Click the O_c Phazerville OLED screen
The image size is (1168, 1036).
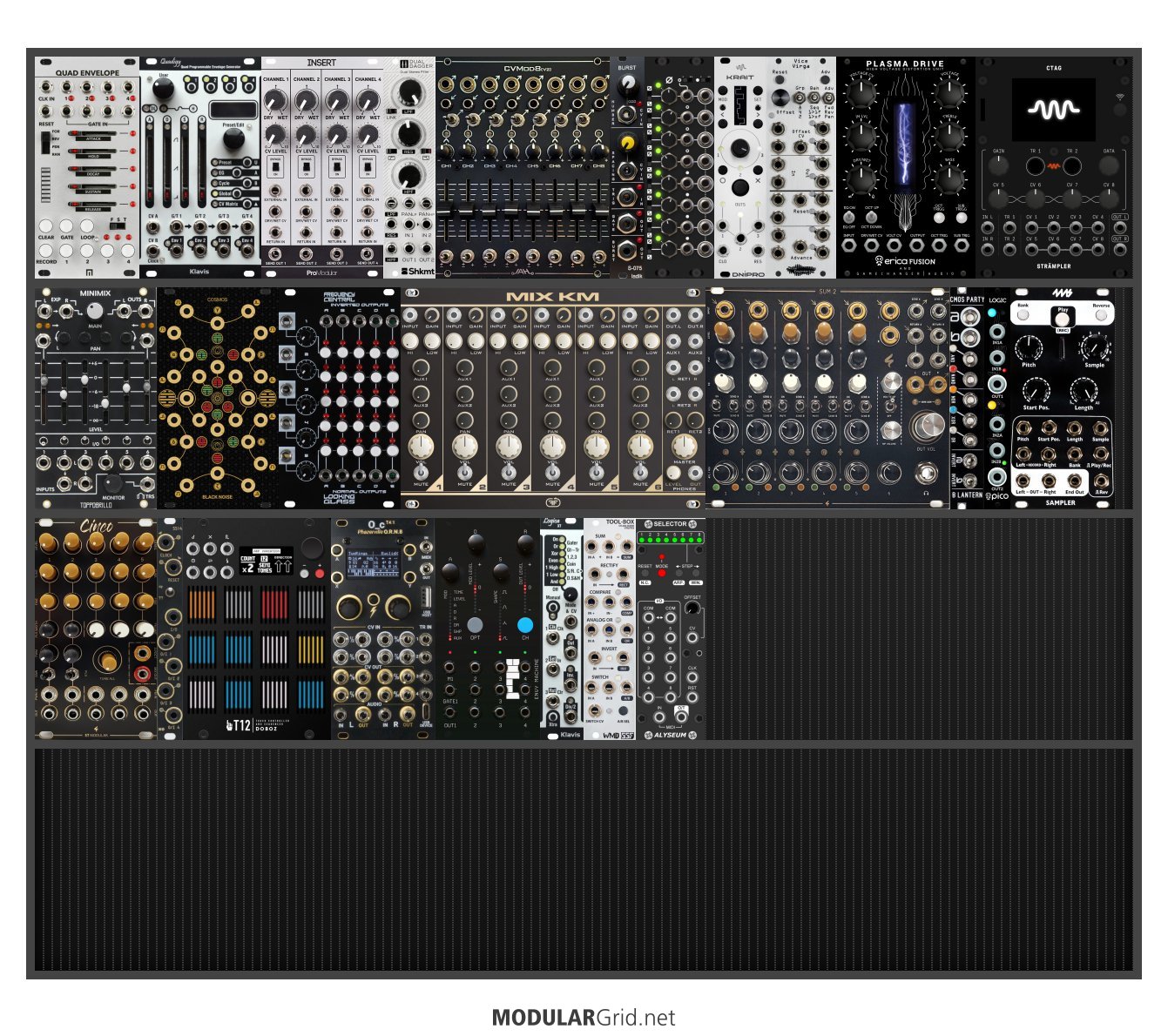374,563
